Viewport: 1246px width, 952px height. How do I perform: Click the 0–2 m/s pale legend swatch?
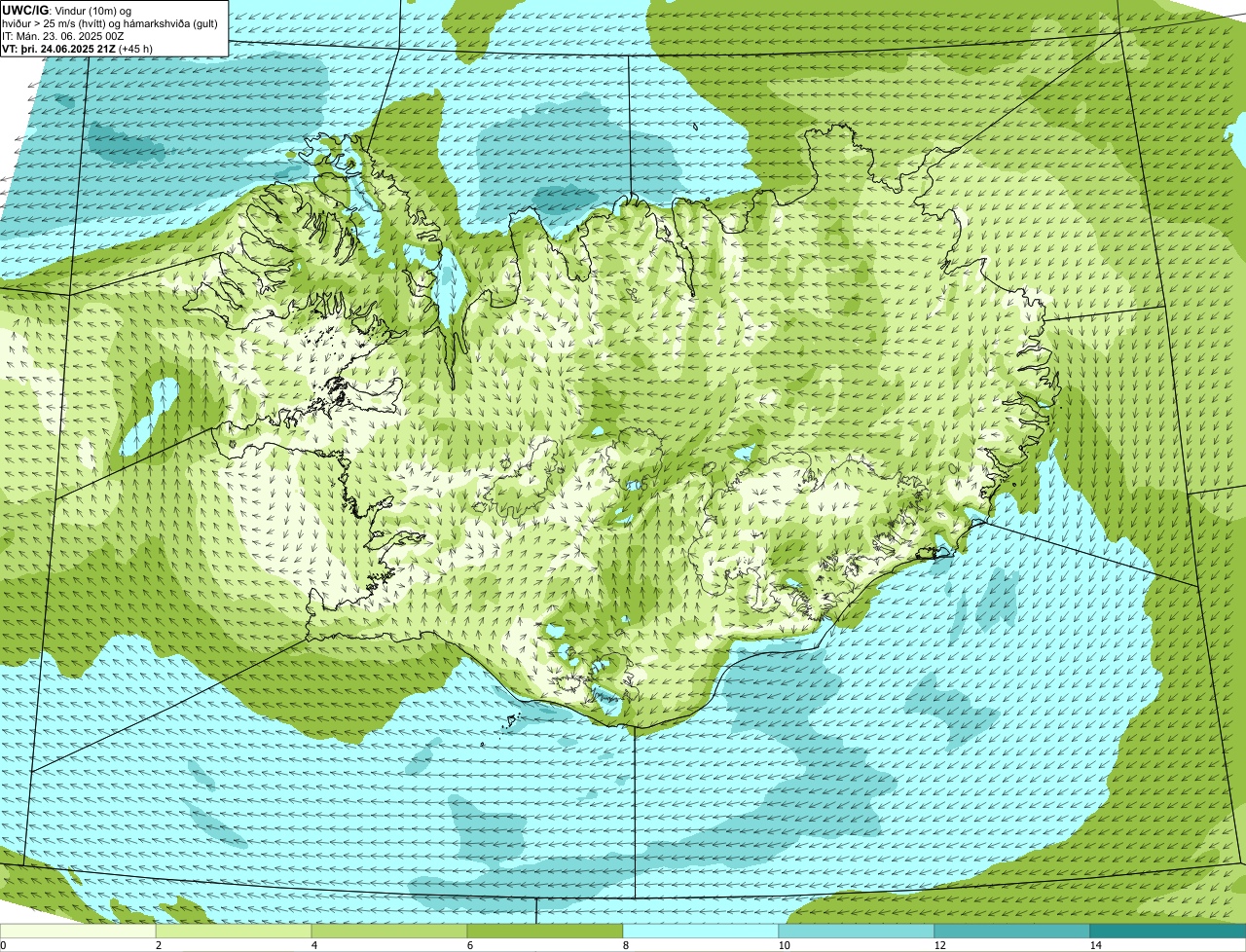click(78, 931)
